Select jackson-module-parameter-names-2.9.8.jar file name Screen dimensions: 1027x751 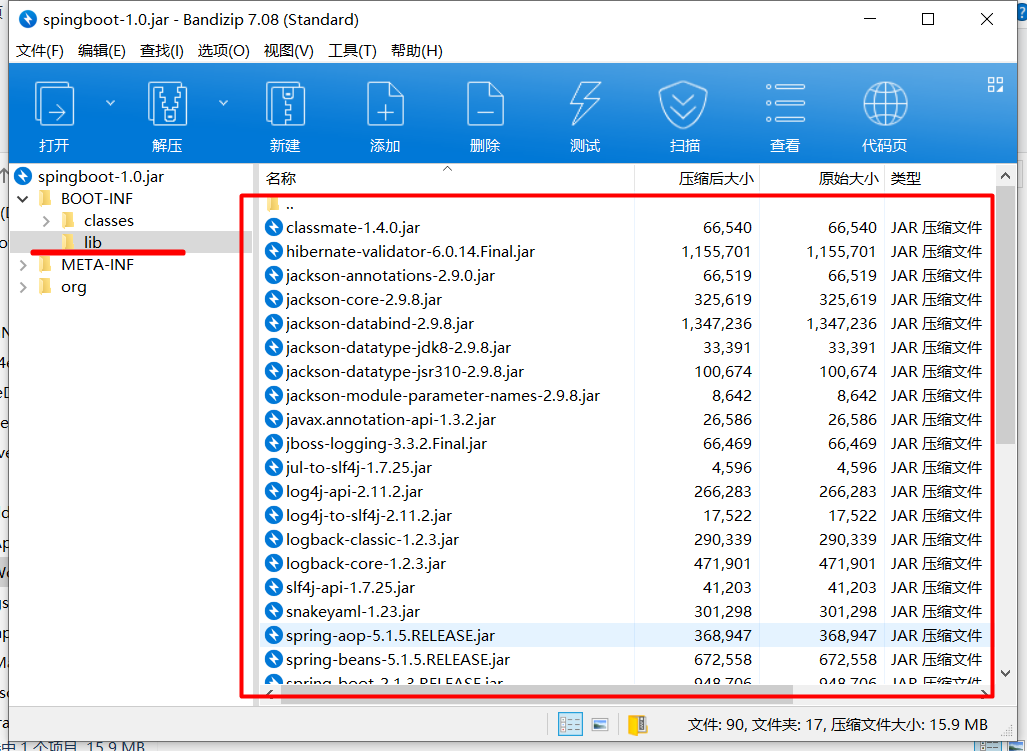click(443, 395)
